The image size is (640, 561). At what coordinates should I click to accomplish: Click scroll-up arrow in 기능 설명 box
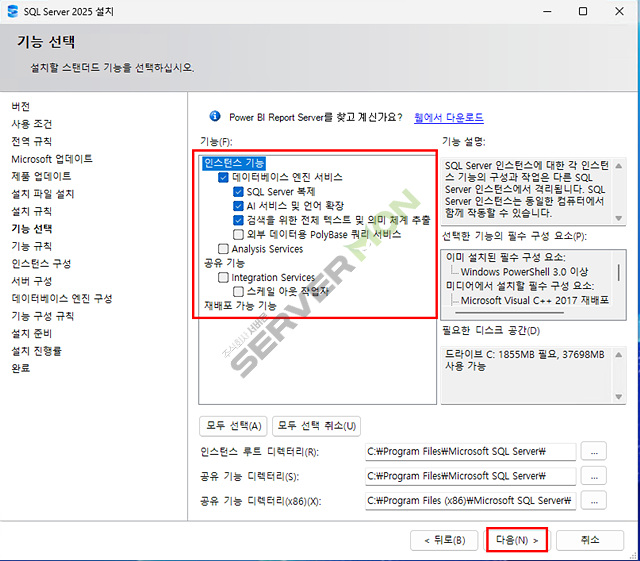[x=619, y=166]
